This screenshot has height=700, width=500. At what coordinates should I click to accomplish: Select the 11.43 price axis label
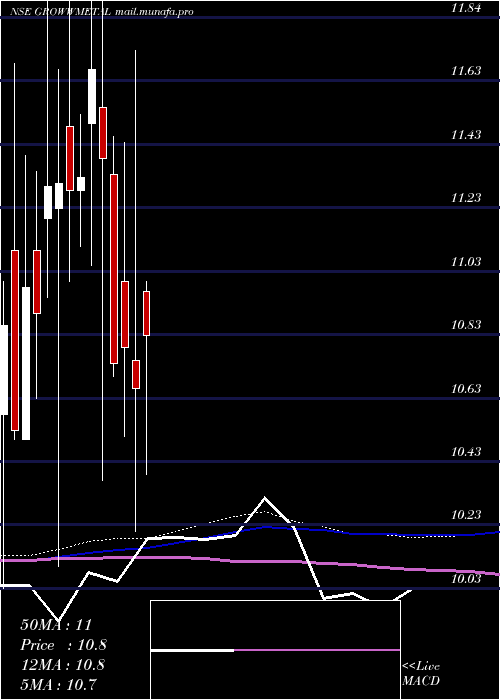point(466,134)
